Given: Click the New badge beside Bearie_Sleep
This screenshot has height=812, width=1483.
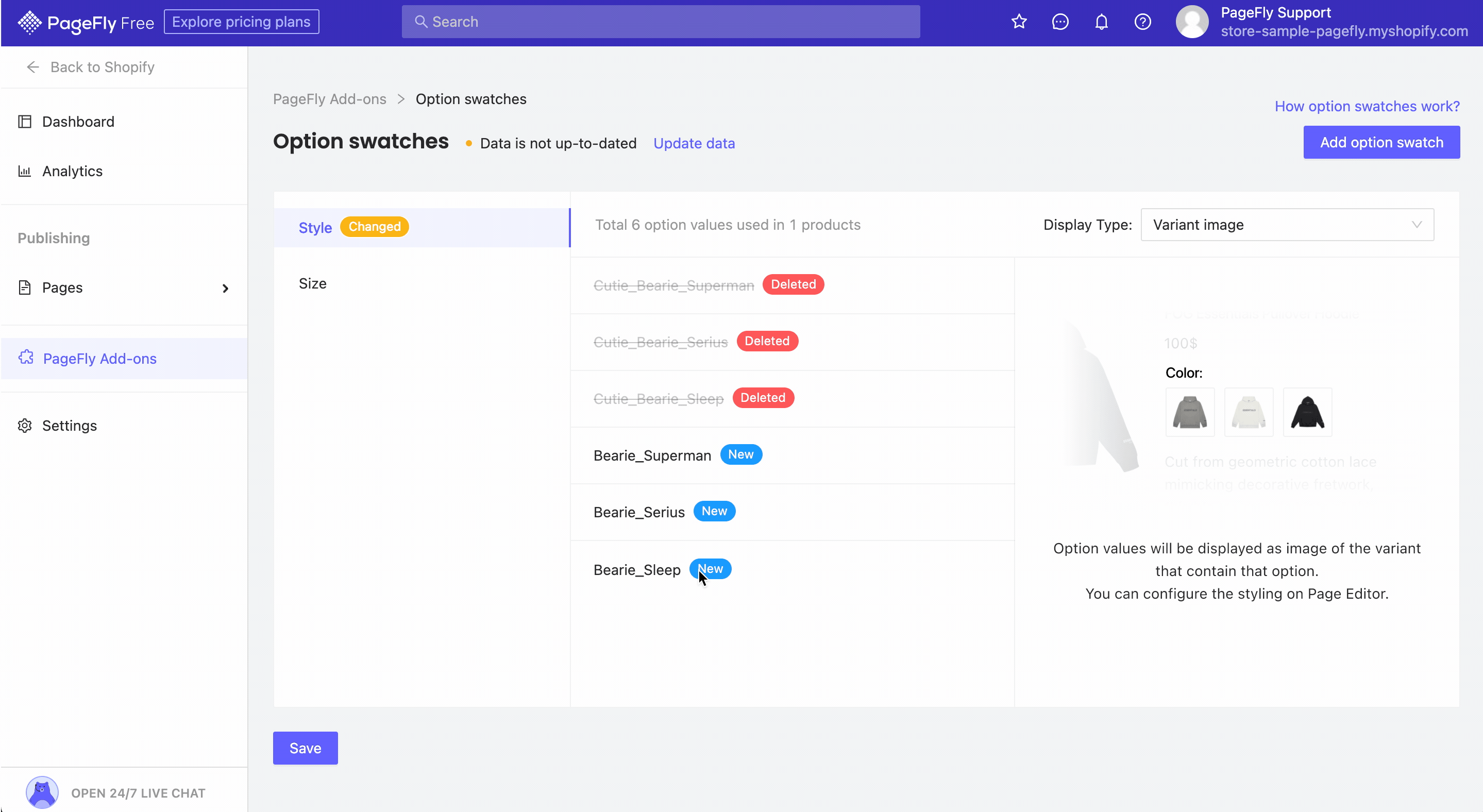Looking at the screenshot, I should coord(710,569).
